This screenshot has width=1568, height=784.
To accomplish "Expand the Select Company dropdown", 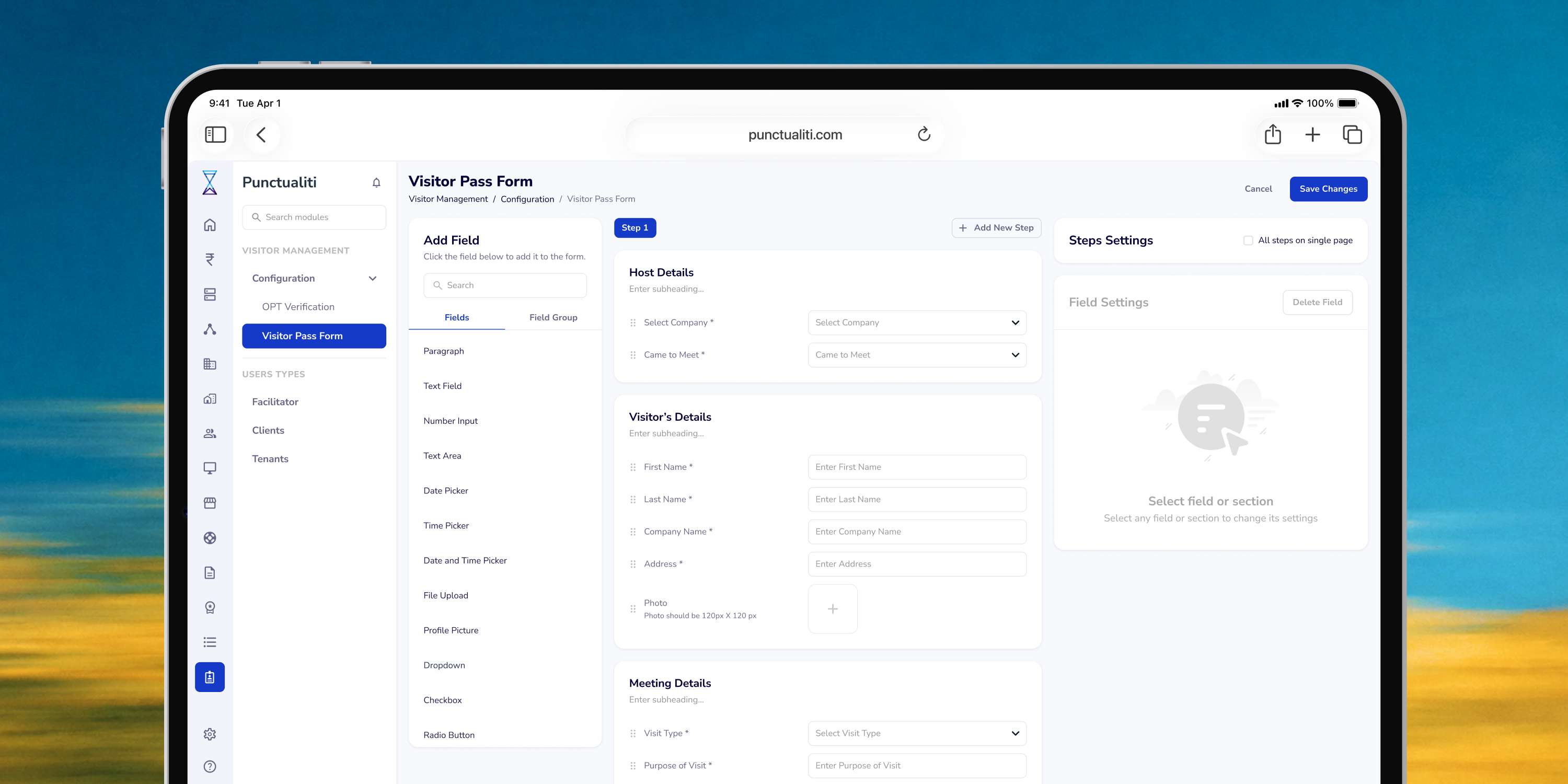I will (917, 322).
